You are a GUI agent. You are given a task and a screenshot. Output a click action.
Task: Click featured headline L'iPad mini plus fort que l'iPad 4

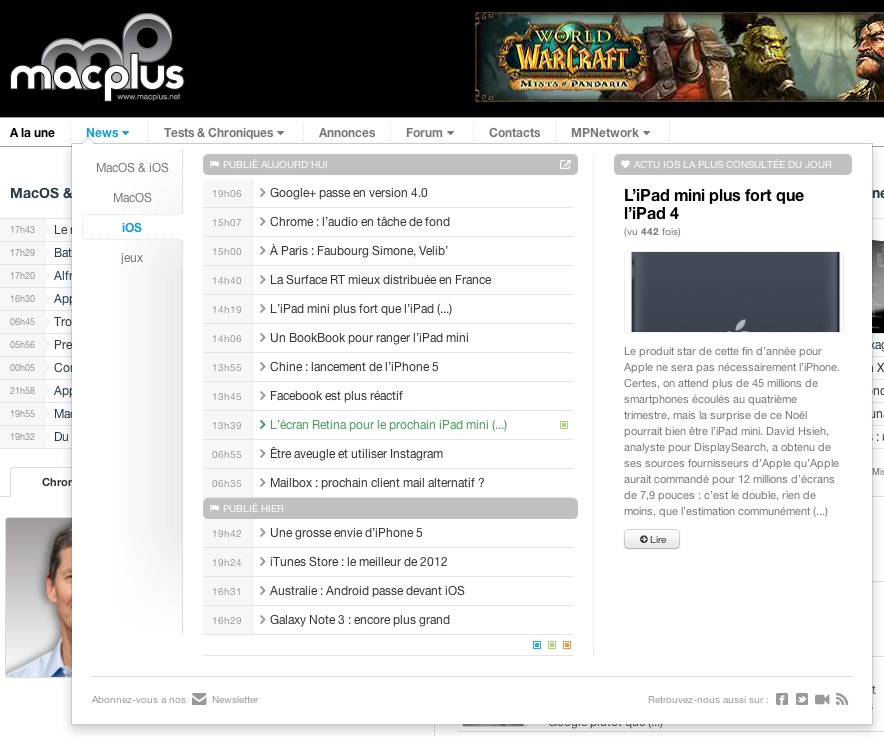[714, 204]
